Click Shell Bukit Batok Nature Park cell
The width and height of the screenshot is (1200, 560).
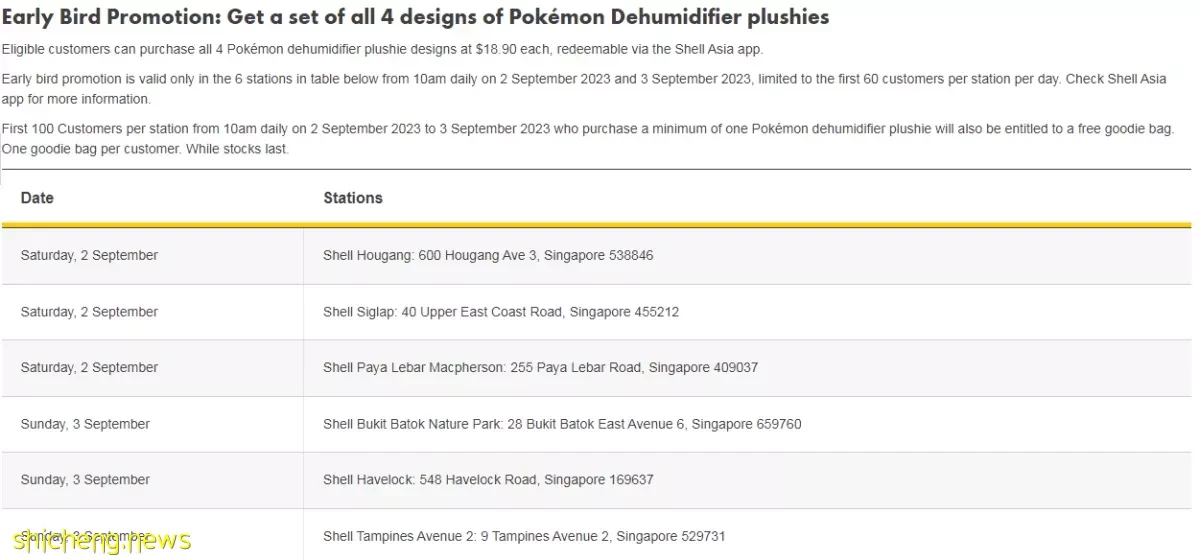coord(747,424)
